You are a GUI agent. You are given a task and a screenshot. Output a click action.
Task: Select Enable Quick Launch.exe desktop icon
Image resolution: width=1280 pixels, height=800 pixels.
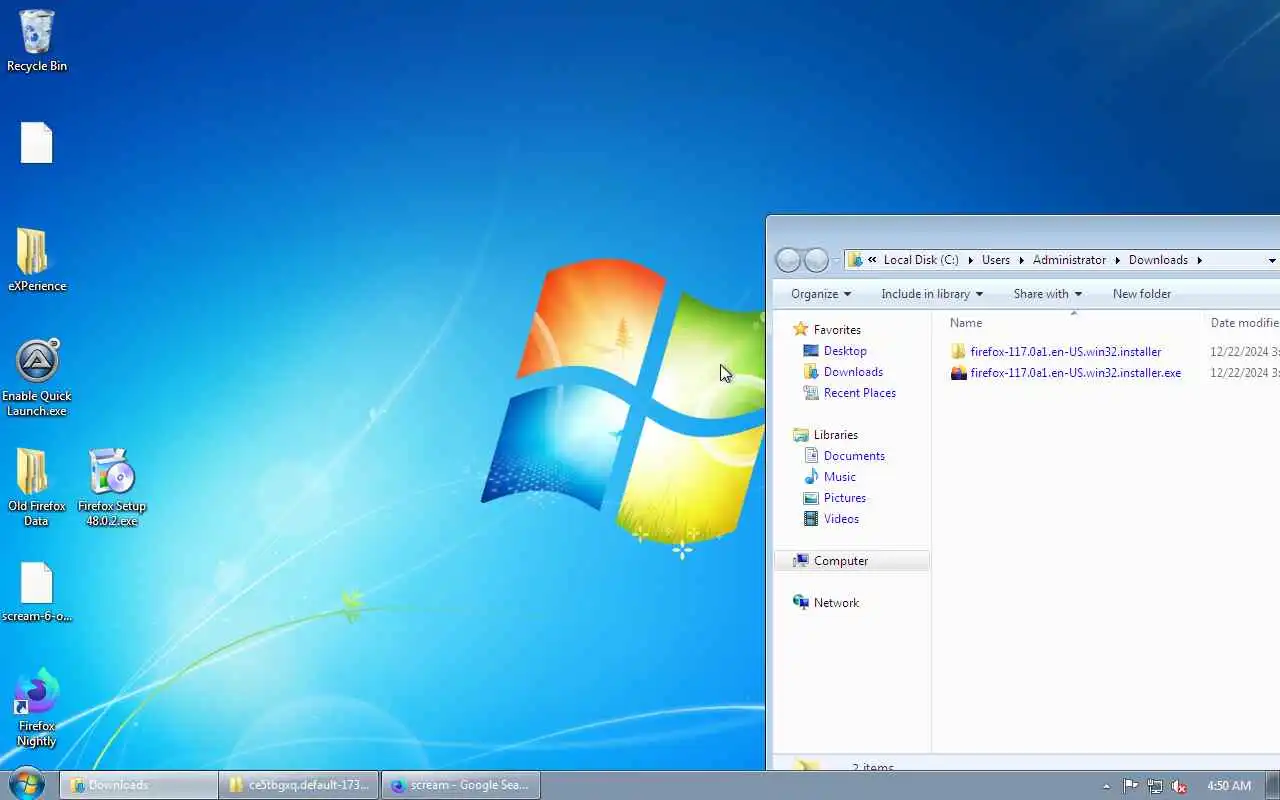(x=37, y=378)
